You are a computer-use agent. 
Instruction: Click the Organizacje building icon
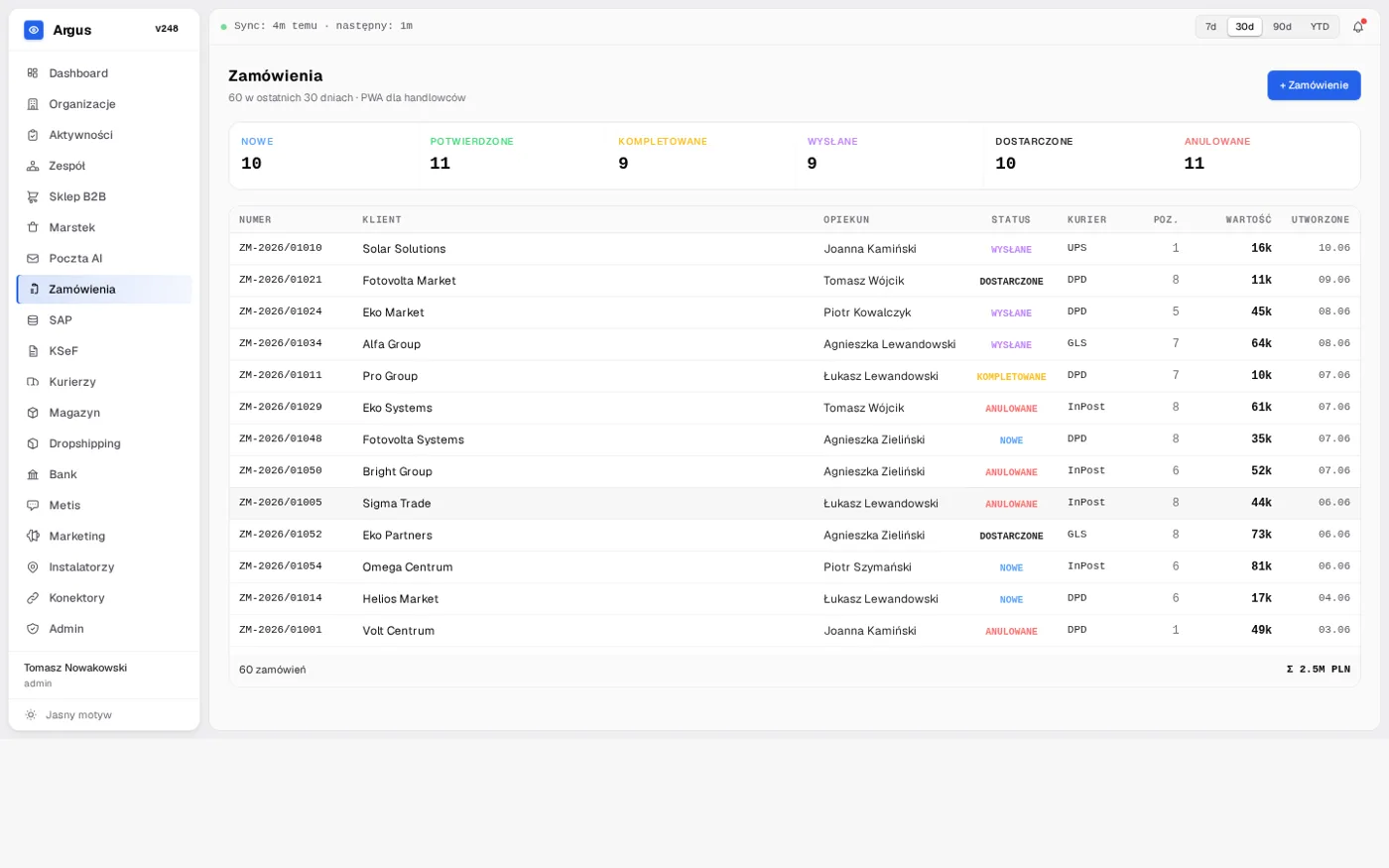pyautogui.click(x=33, y=104)
